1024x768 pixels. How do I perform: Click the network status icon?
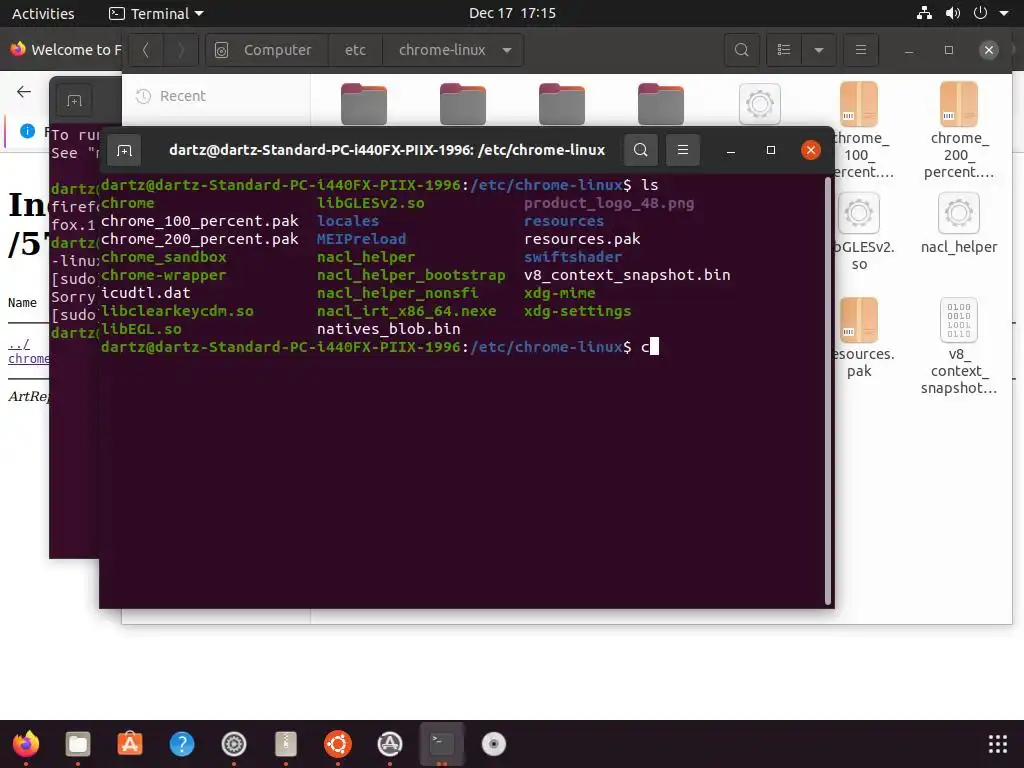click(924, 13)
